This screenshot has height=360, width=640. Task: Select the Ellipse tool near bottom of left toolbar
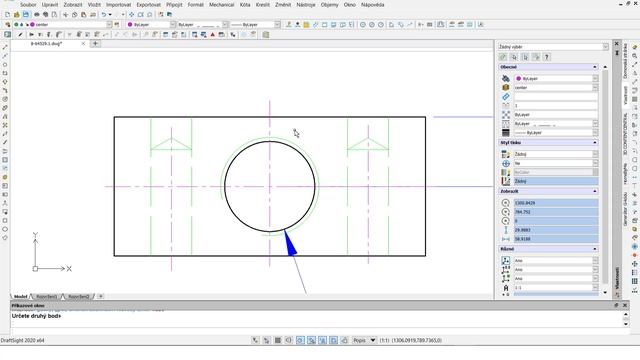click(5, 229)
